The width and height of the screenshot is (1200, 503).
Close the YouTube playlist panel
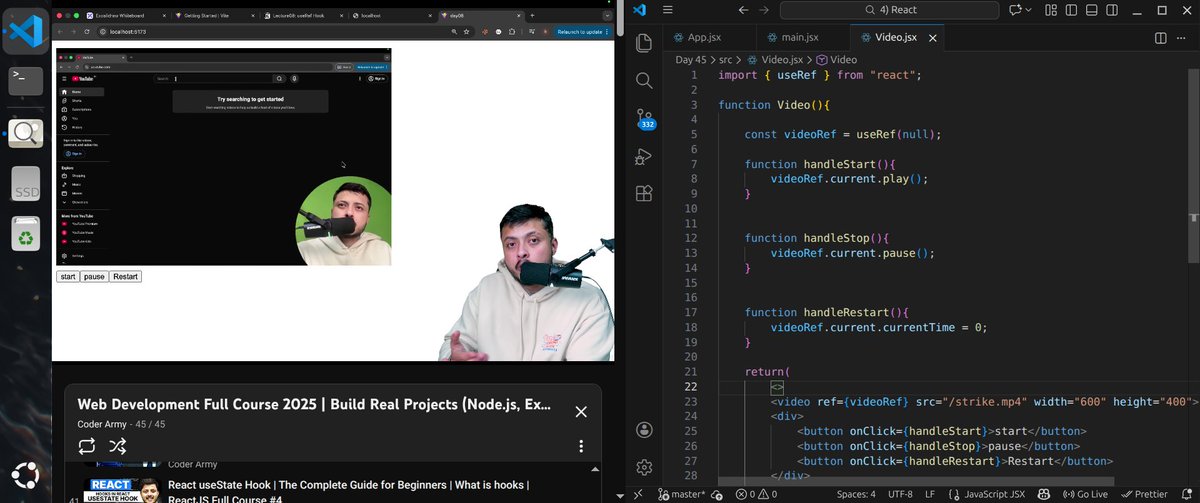581,411
